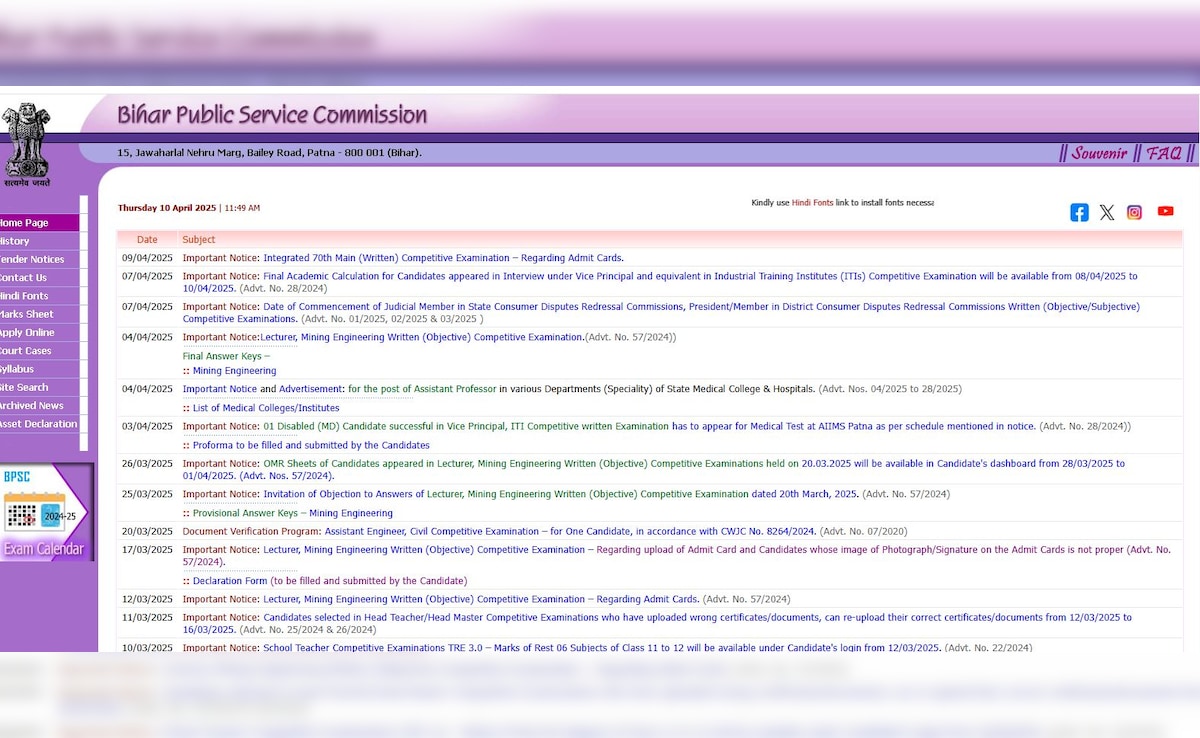Click the Hindi Fonts install link

click(812, 203)
